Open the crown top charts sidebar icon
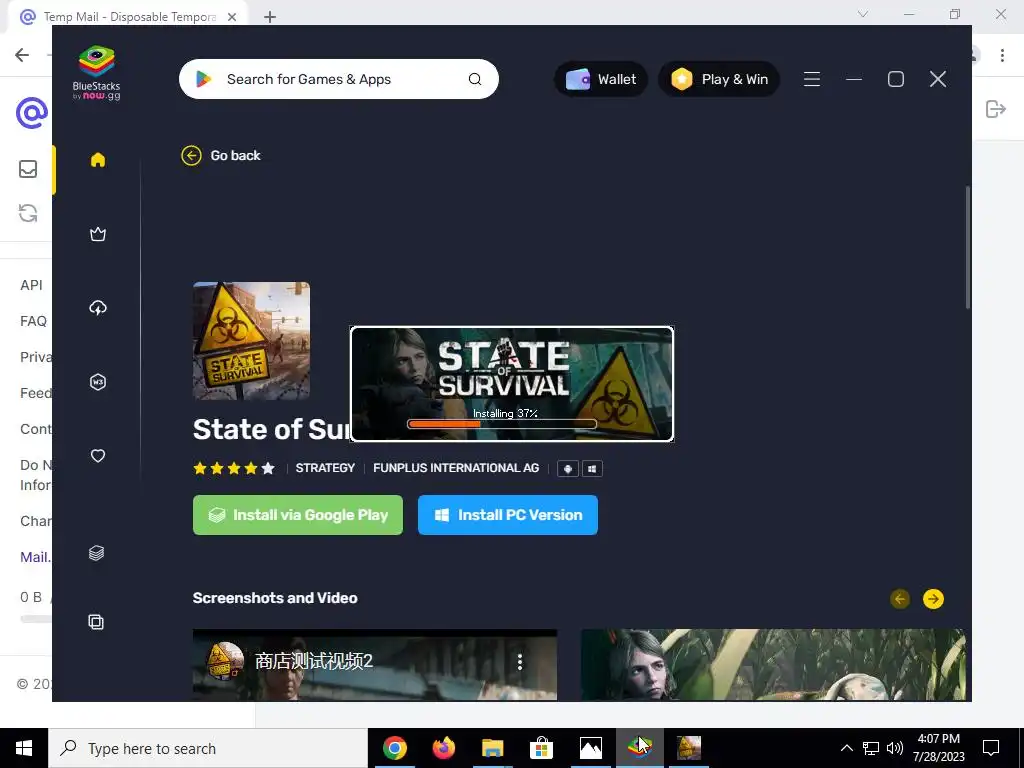 click(x=98, y=234)
